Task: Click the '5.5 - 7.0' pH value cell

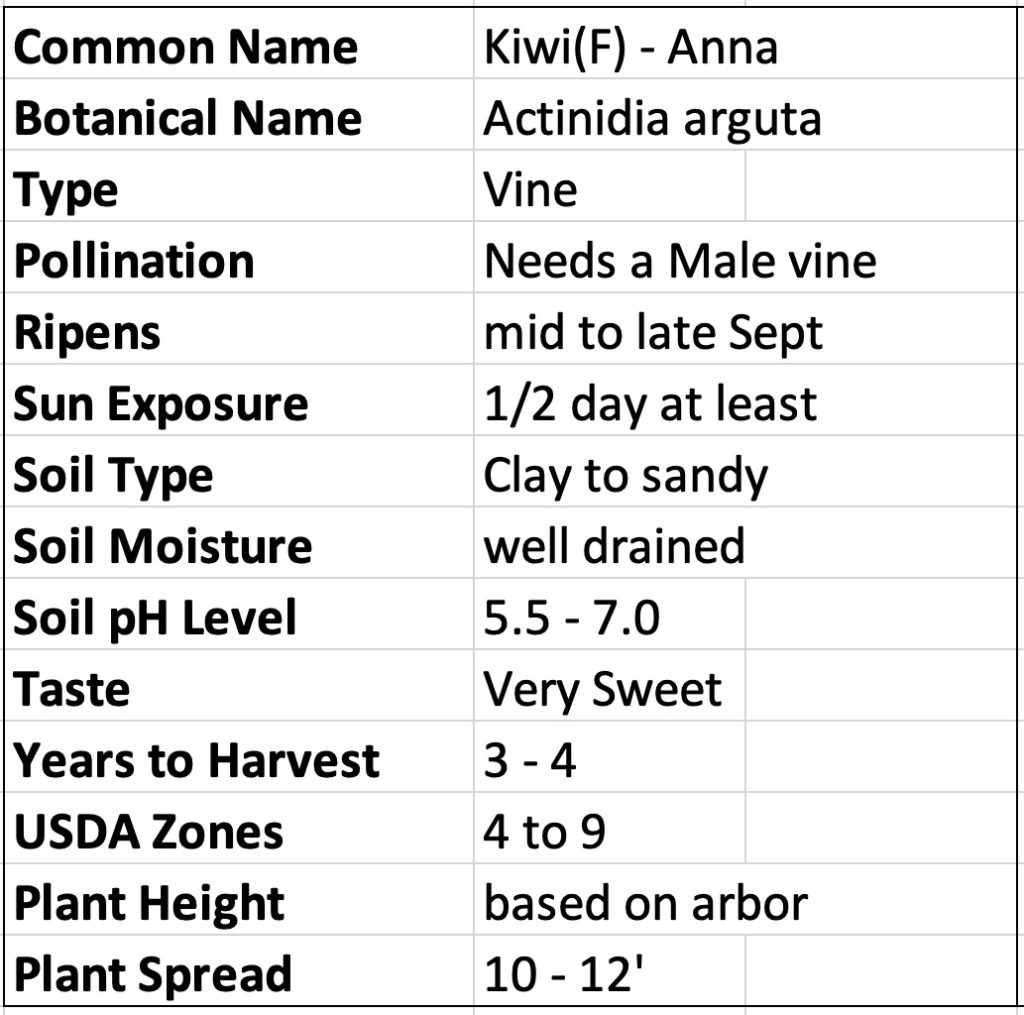Action: coord(572,618)
